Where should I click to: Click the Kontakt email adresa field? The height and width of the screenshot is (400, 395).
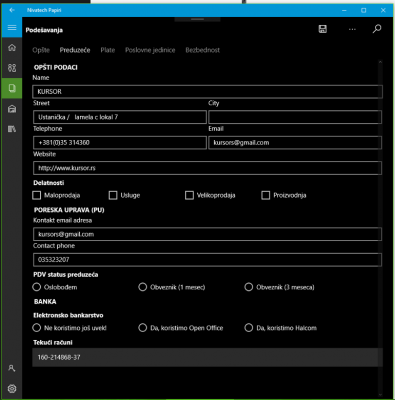(x=207, y=234)
